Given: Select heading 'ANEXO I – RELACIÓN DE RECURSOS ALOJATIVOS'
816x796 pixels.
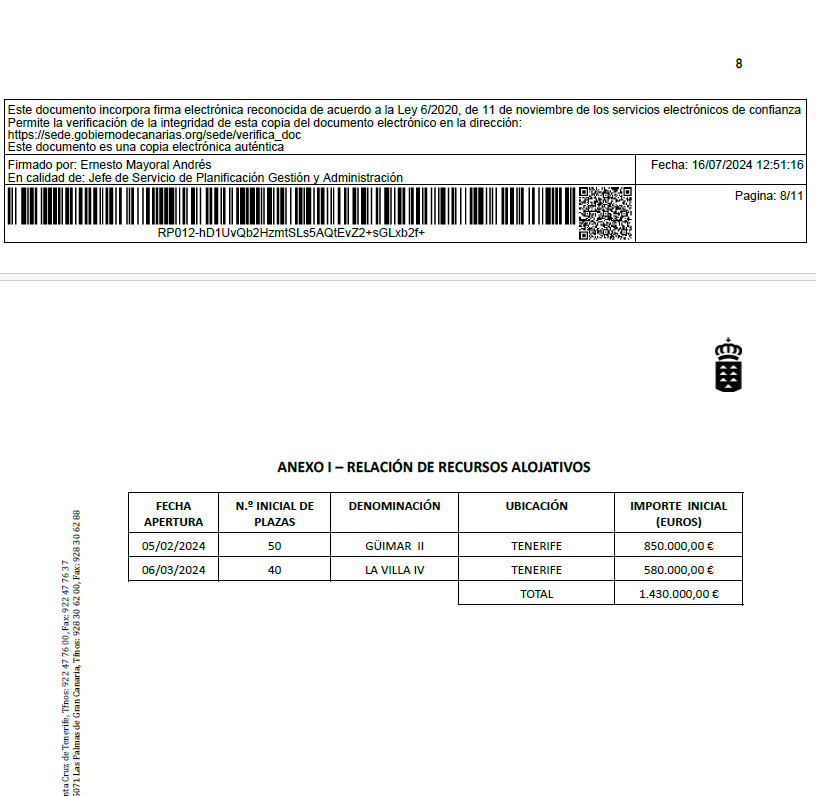Looking at the screenshot, I should pyautogui.click(x=434, y=467).
